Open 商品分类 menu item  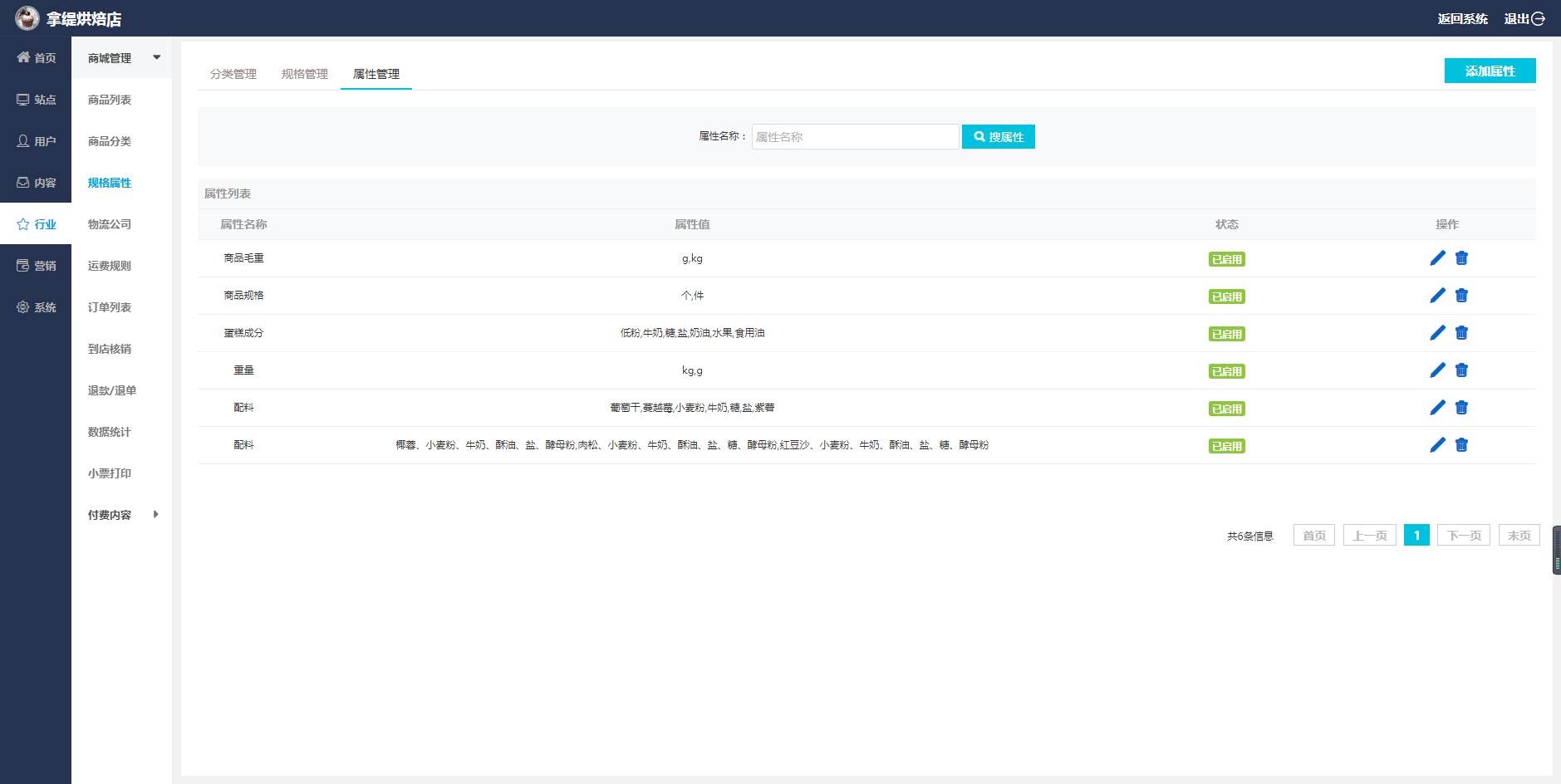tap(110, 141)
